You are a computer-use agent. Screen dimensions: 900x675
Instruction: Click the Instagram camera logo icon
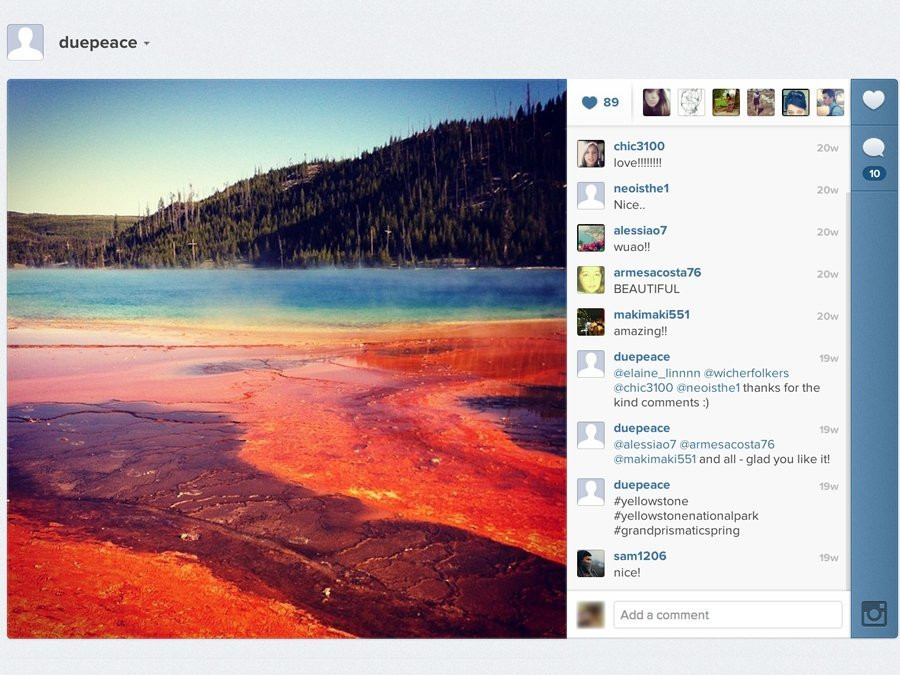tap(874, 613)
